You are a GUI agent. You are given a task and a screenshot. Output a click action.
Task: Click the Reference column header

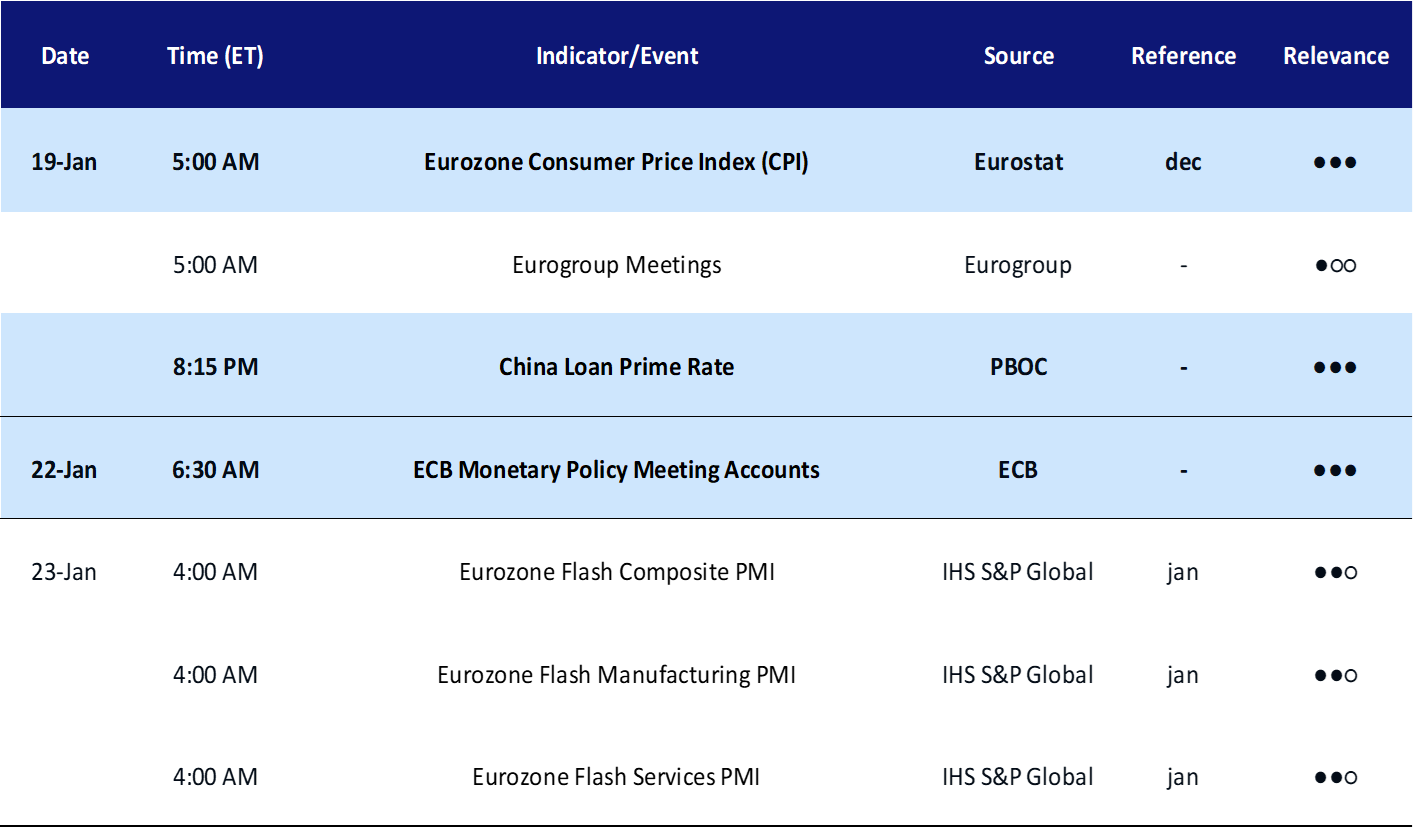(1183, 56)
